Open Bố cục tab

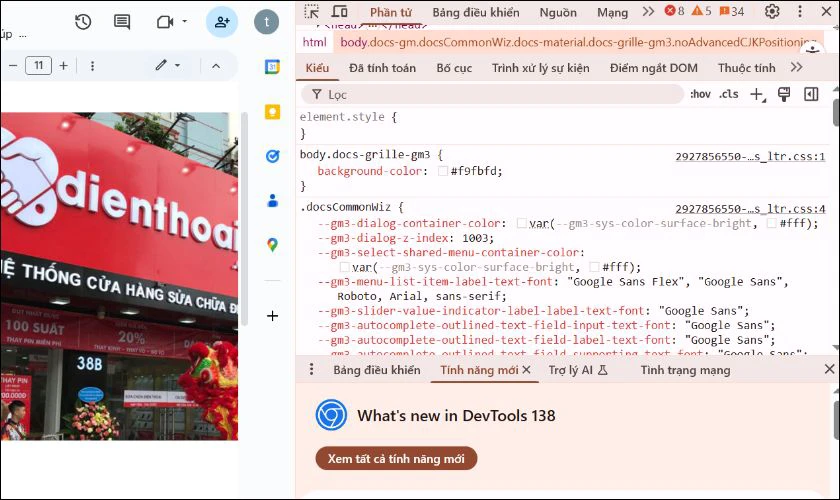454,68
